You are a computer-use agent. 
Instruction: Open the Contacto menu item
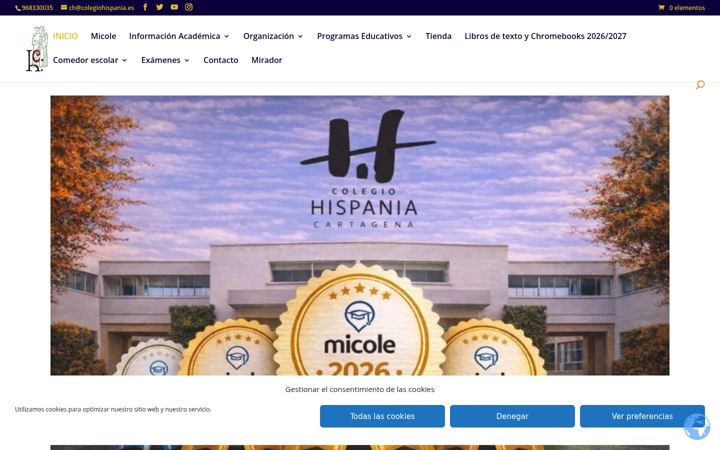pyautogui.click(x=221, y=60)
